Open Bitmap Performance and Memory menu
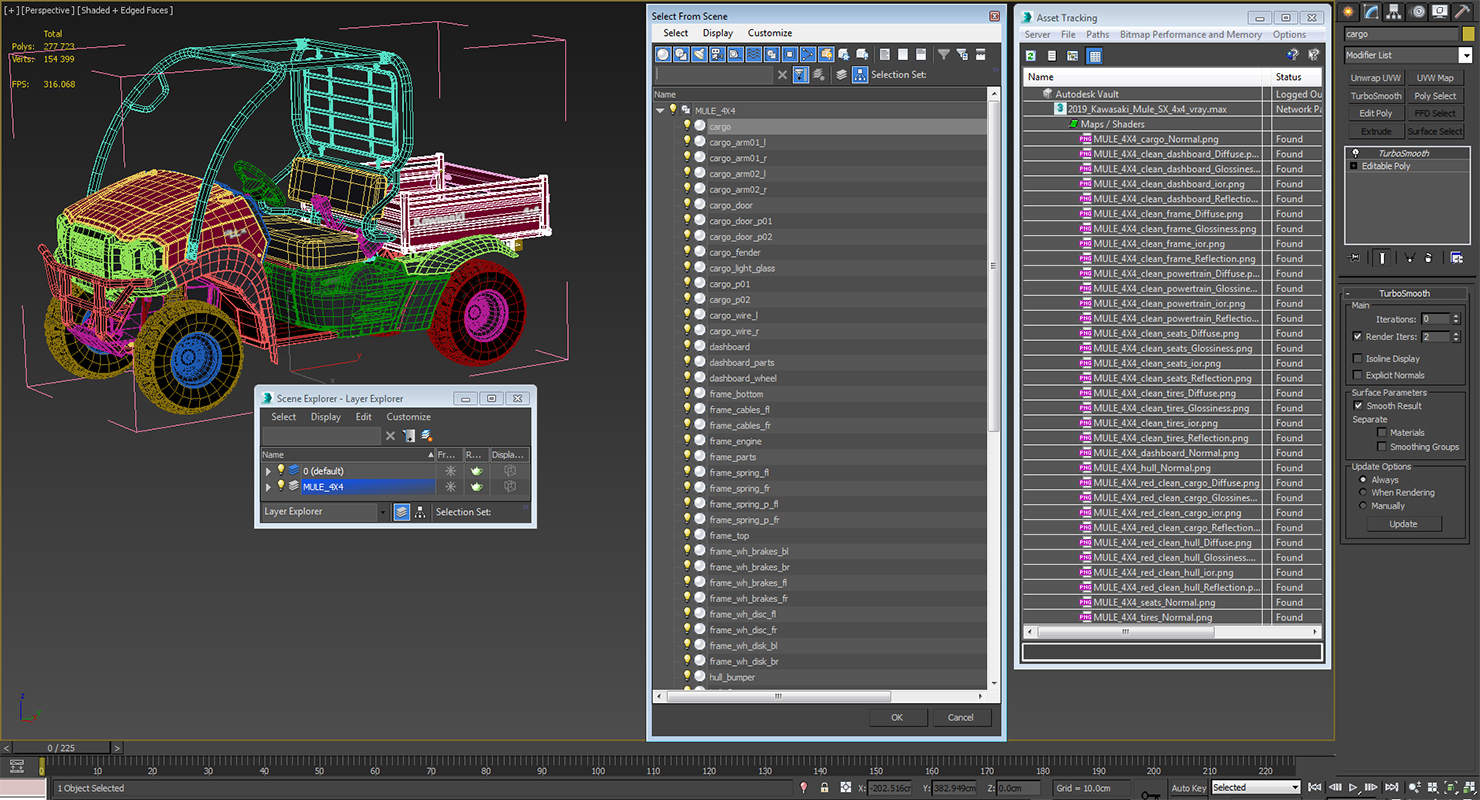 [1190, 35]
